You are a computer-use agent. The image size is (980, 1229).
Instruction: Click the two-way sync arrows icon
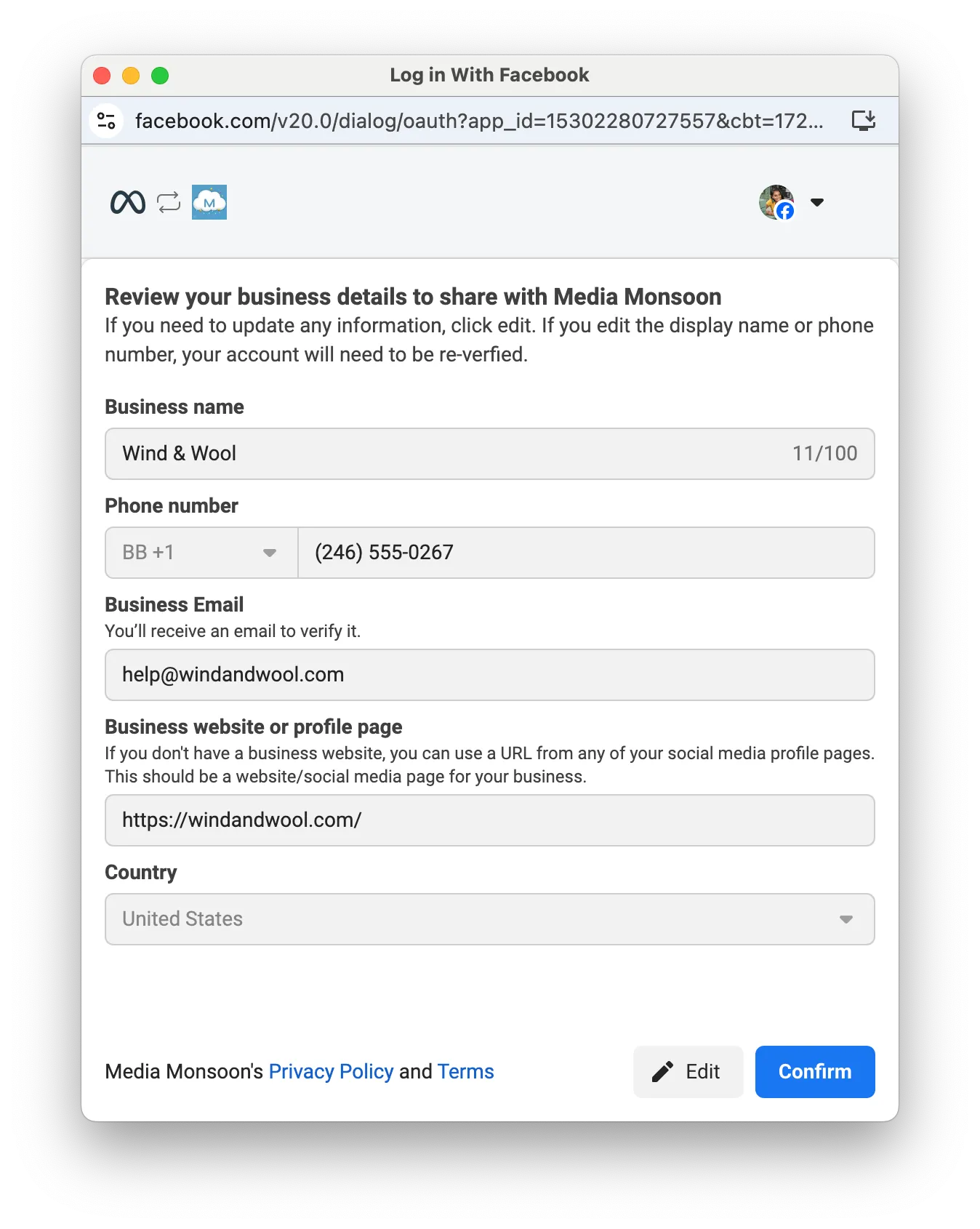pos(169,202)
